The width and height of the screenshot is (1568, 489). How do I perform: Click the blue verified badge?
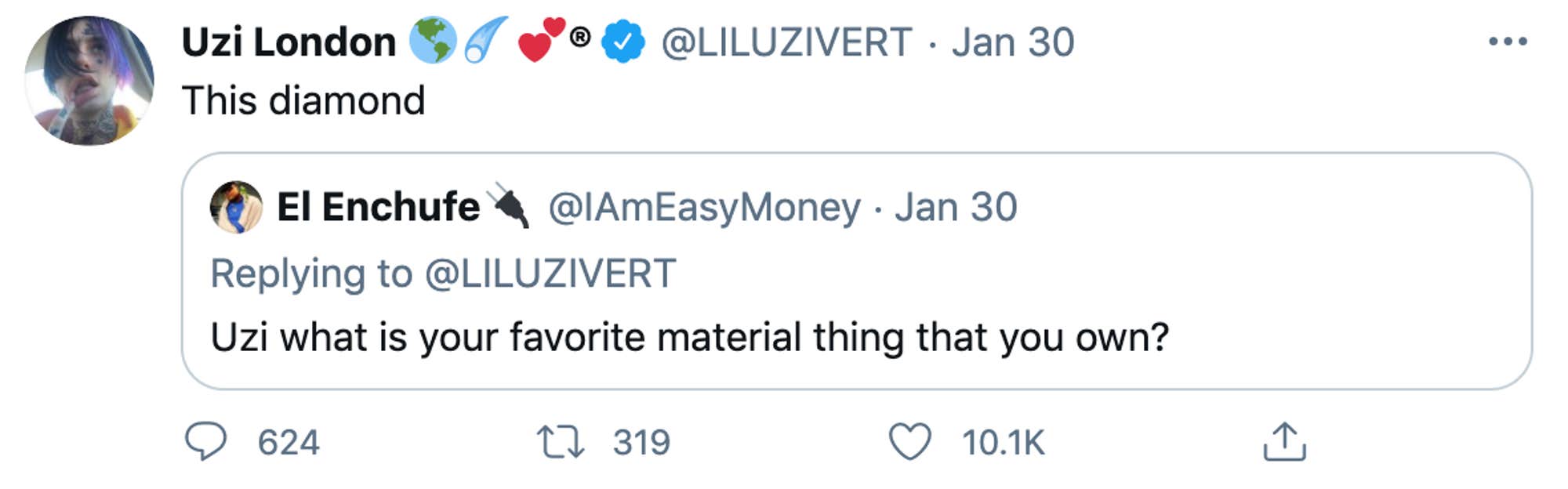pos(623,42)
